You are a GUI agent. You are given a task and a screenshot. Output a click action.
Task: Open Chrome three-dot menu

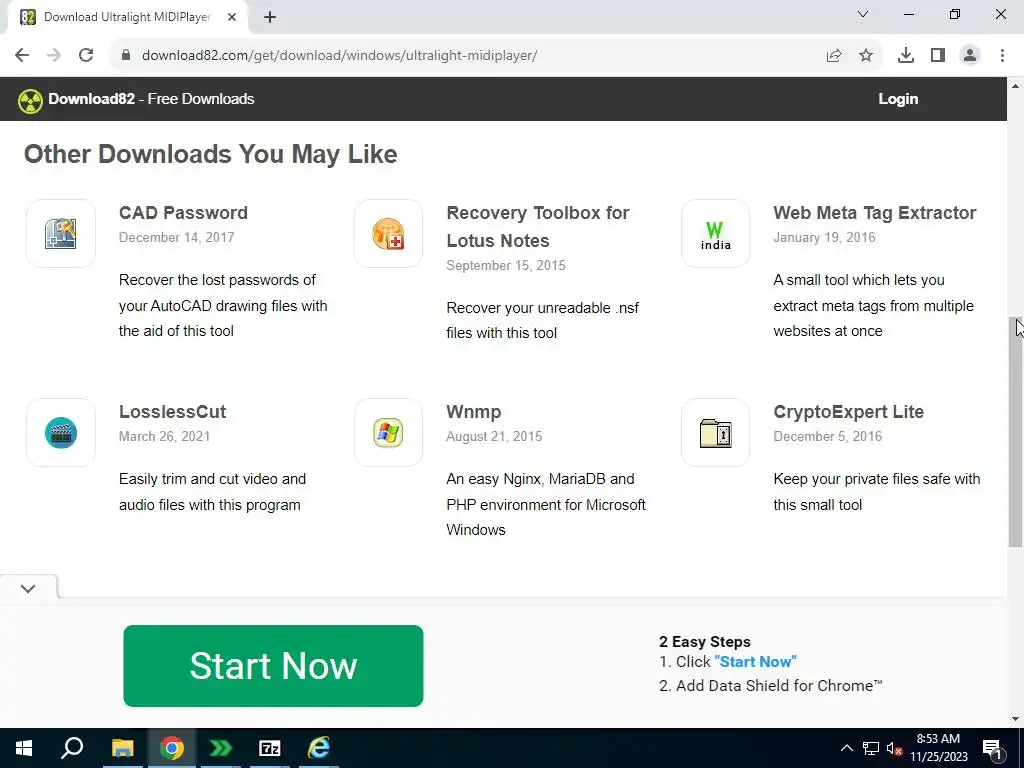pyautogui.click(x=1002, y=56)
